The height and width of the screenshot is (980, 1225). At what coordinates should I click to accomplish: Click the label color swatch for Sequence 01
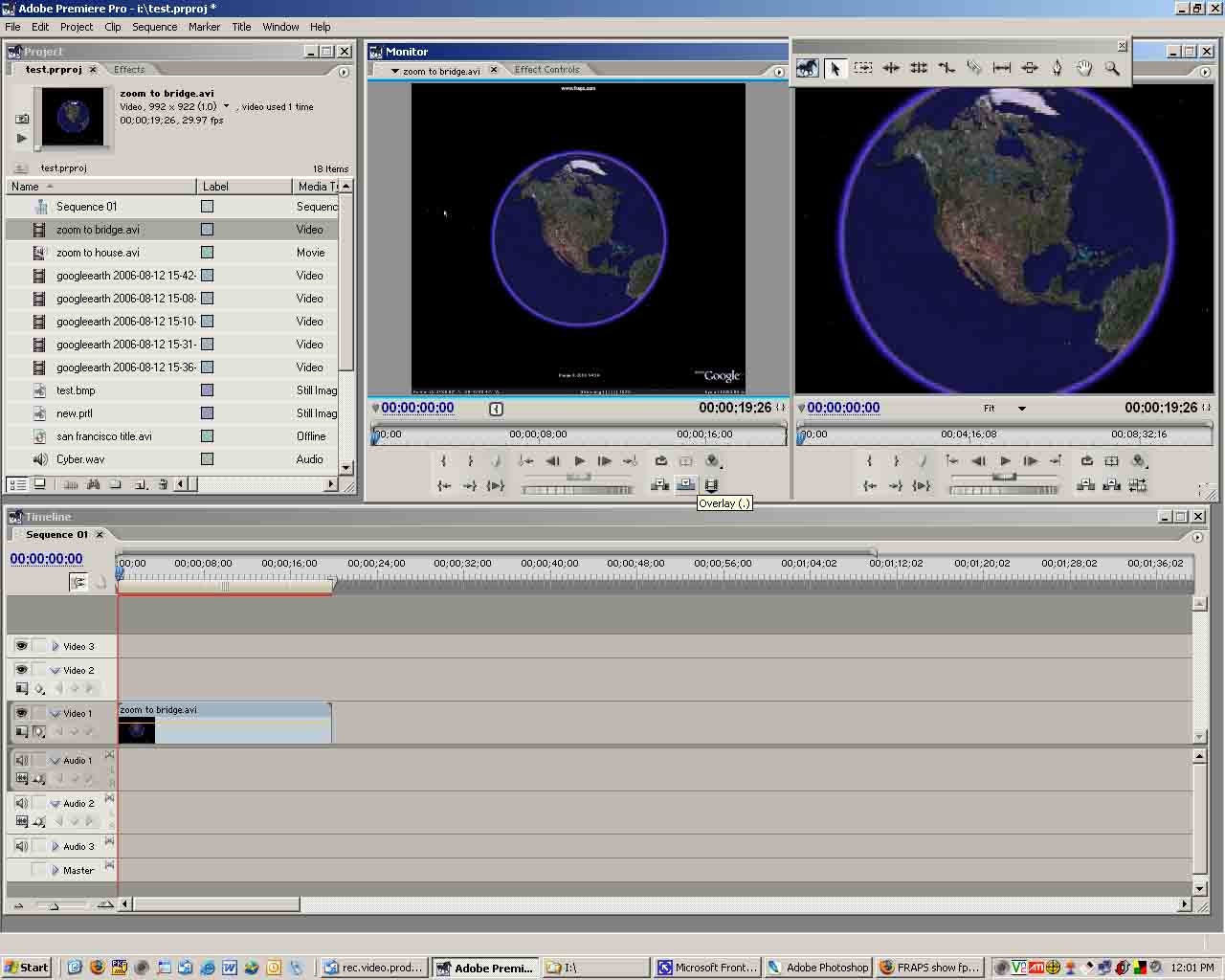click(x=207, y=207)
